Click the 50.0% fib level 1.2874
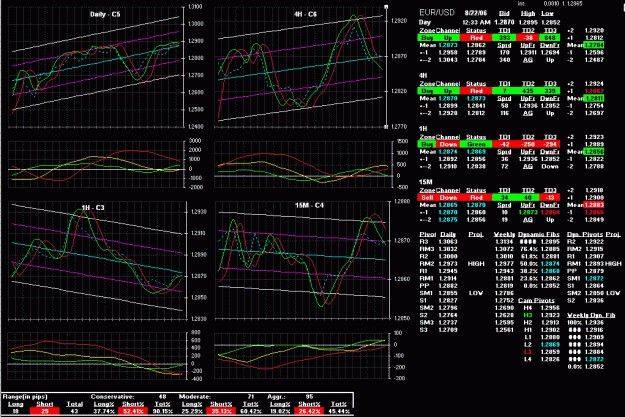The height and width of the screenshot is (417, 625). 550,264
